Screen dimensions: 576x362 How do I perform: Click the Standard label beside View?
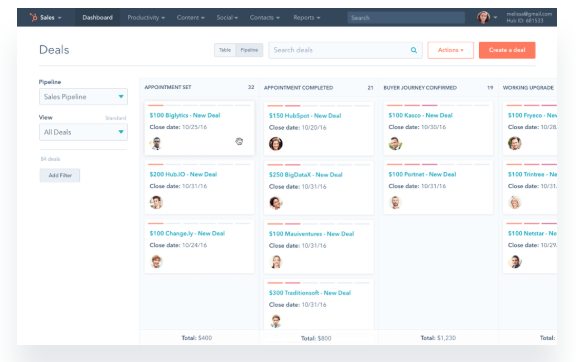[x=115, y=118]
